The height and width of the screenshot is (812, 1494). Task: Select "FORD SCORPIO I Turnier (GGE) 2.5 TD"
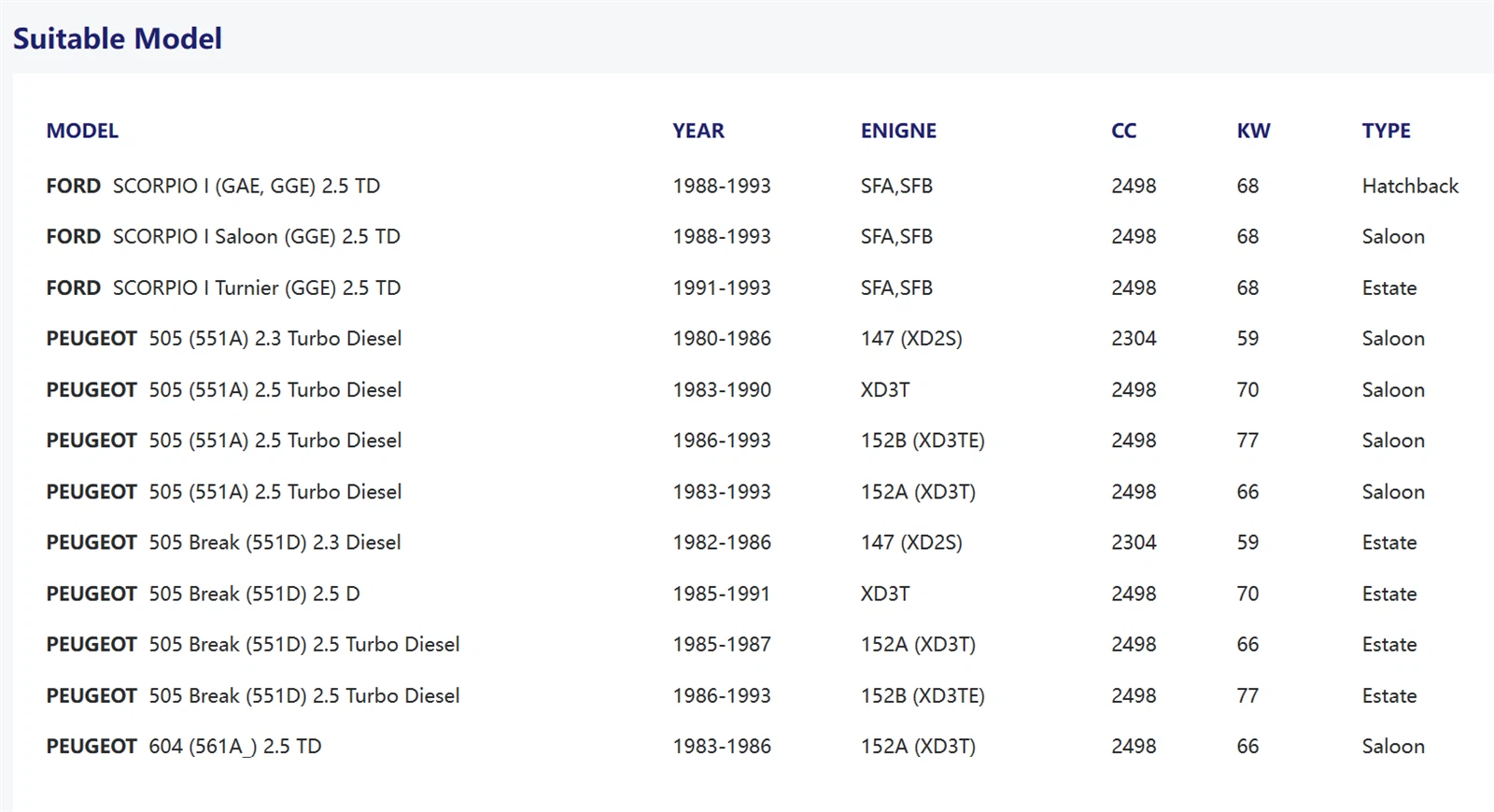[x=223, y=287]
